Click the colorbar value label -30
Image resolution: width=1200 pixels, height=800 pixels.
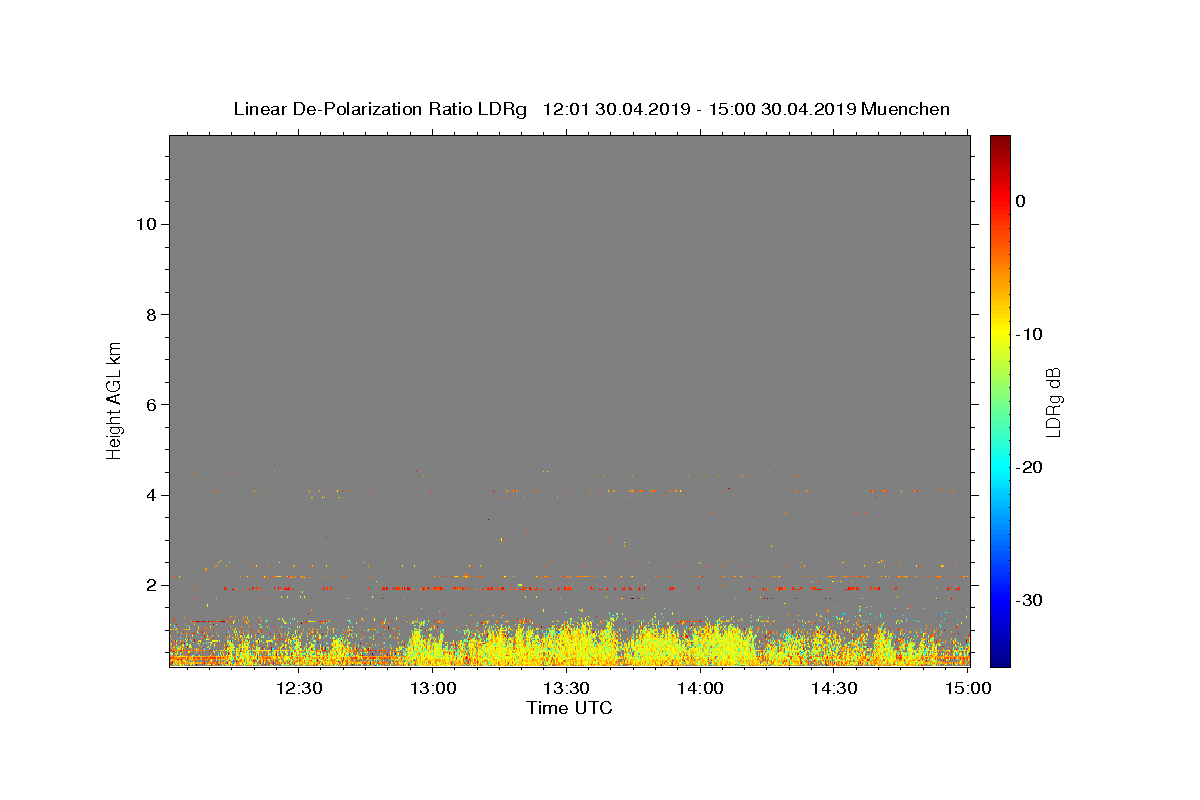click(x=1028, y=600)
